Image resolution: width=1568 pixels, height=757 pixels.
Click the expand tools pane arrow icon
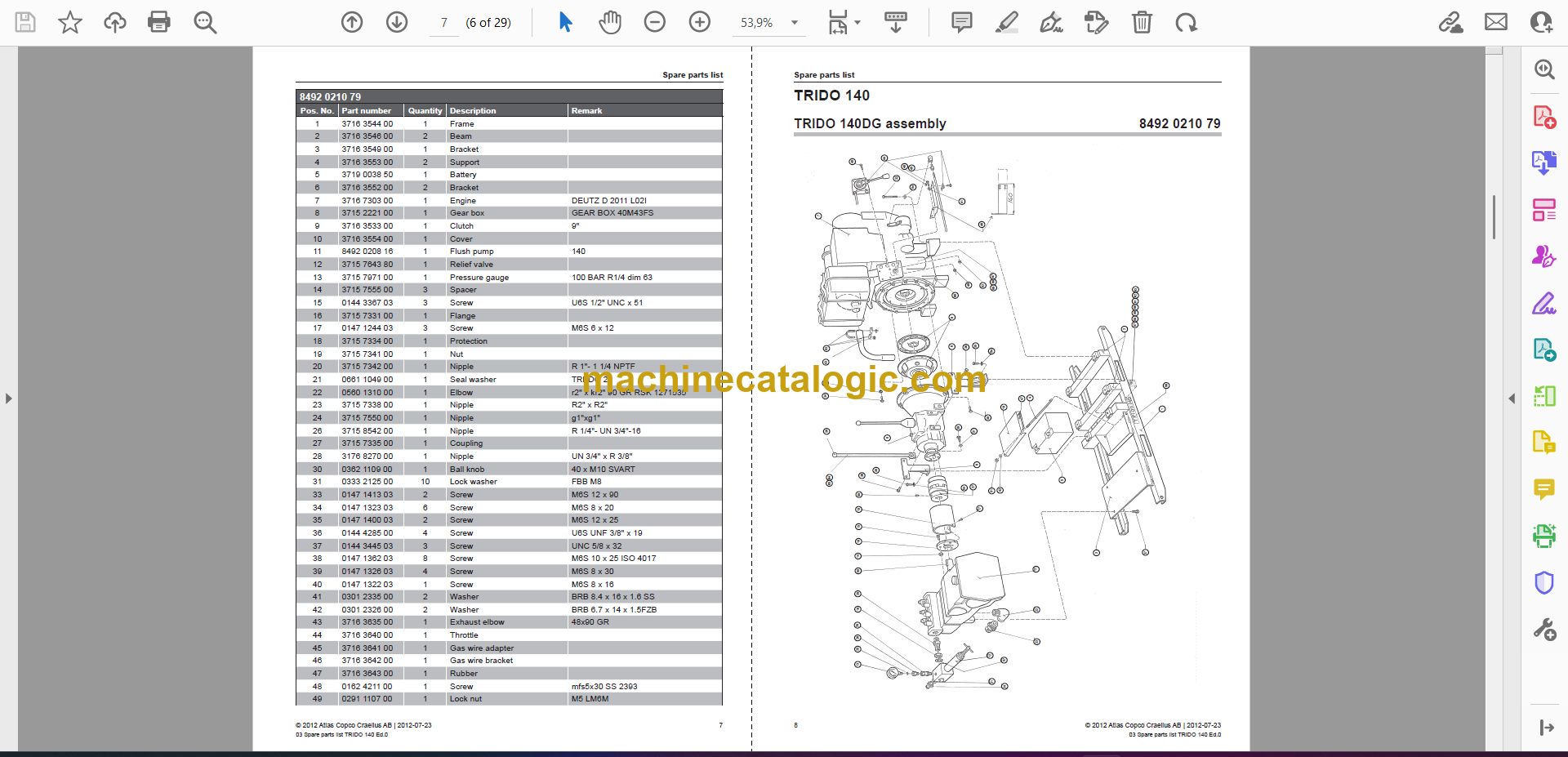pyautogui.click(x=1545, y=728)
